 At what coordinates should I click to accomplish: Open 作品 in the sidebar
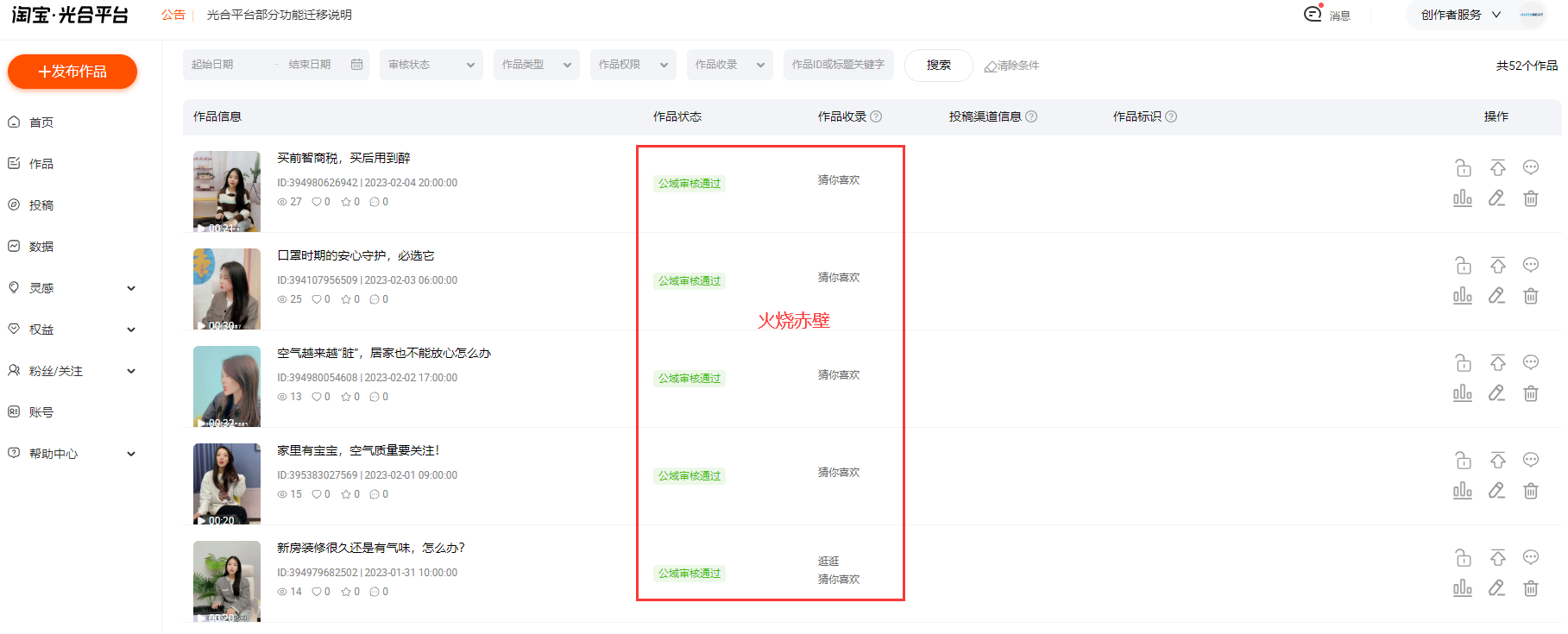click(41, 164)
